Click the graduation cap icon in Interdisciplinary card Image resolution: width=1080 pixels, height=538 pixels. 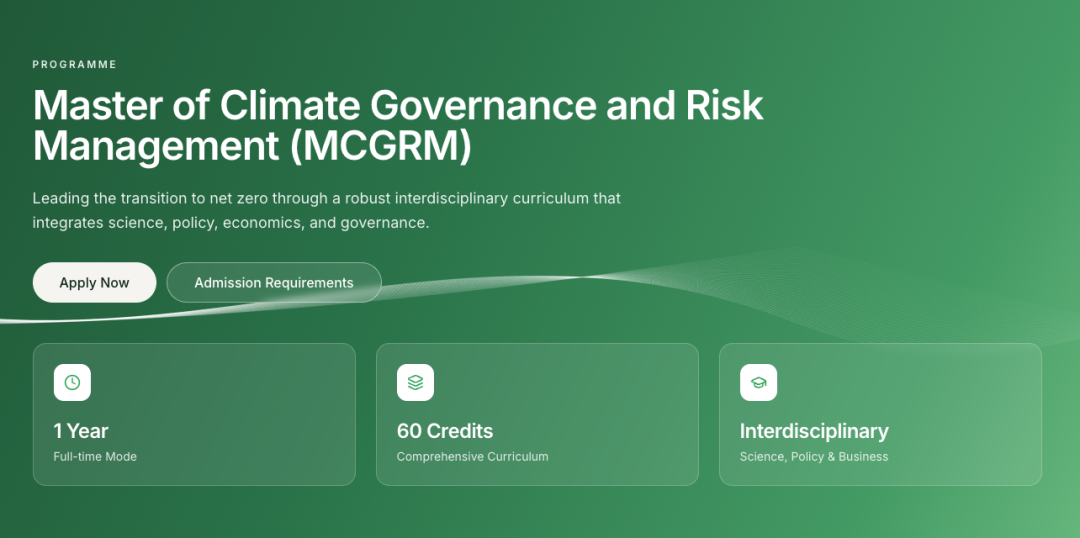tap(758, 382)
